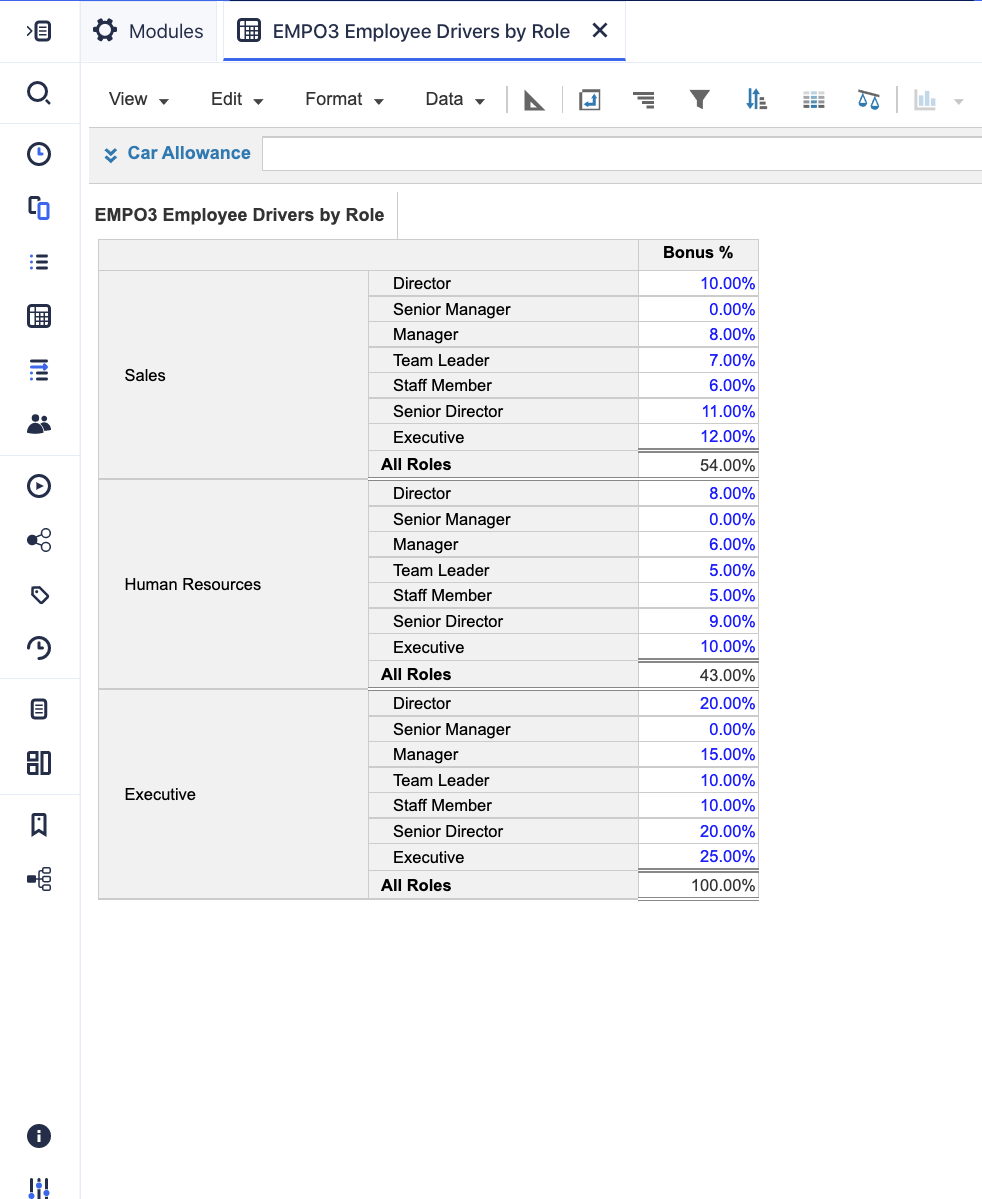The height and width of the screenshot is (1199, 982).
Task: Click the info icon at the sidebar bottom
Action: tap(38, 1136)
